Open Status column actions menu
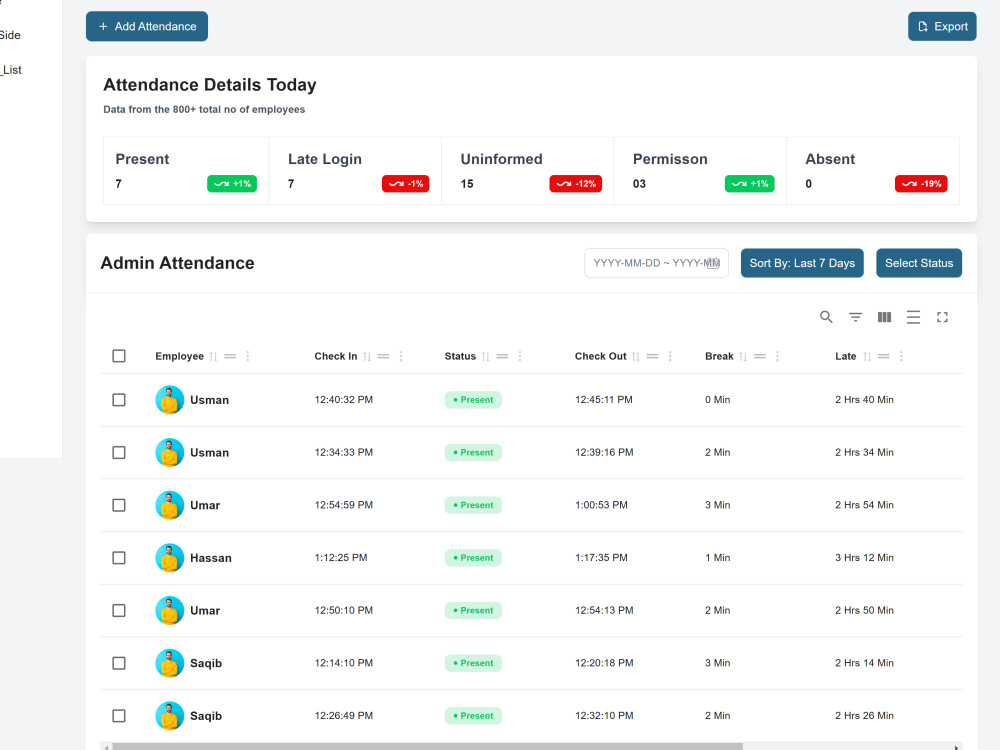The height and width of the screenshot is (750, 1000). click(520, 357)
